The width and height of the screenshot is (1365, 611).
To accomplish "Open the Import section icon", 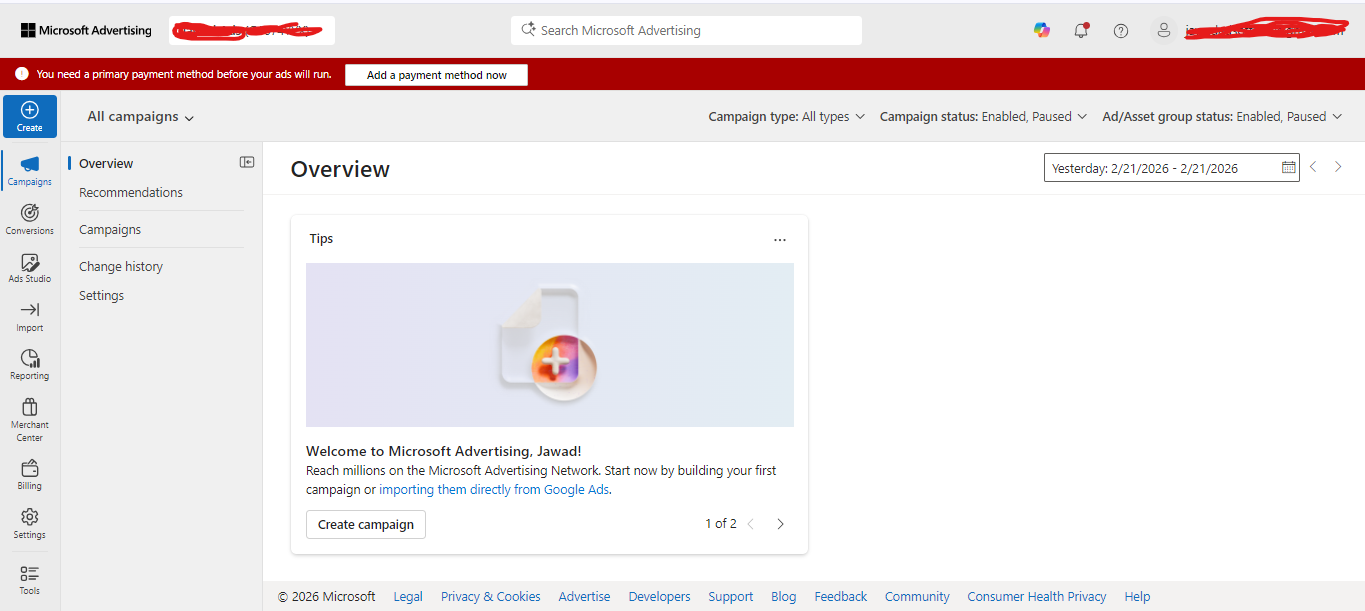I will click(x=30, y=316).
